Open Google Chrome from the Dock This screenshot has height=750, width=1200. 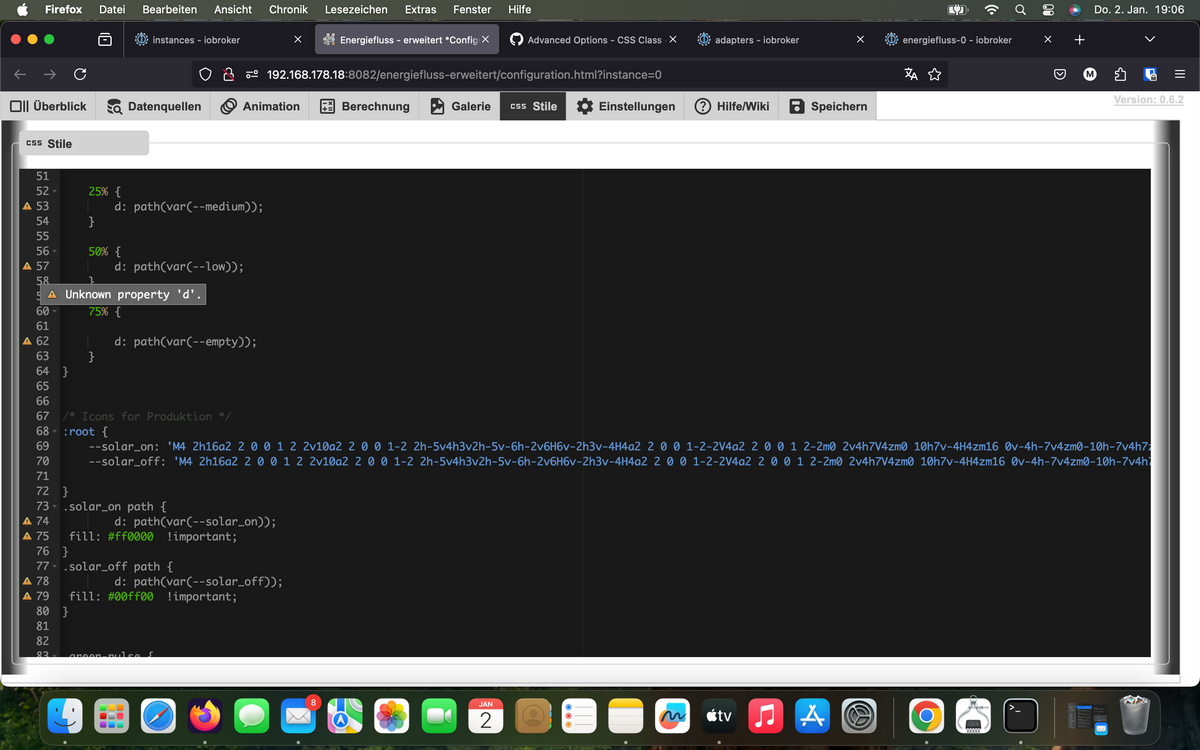[x=927, y=716]
